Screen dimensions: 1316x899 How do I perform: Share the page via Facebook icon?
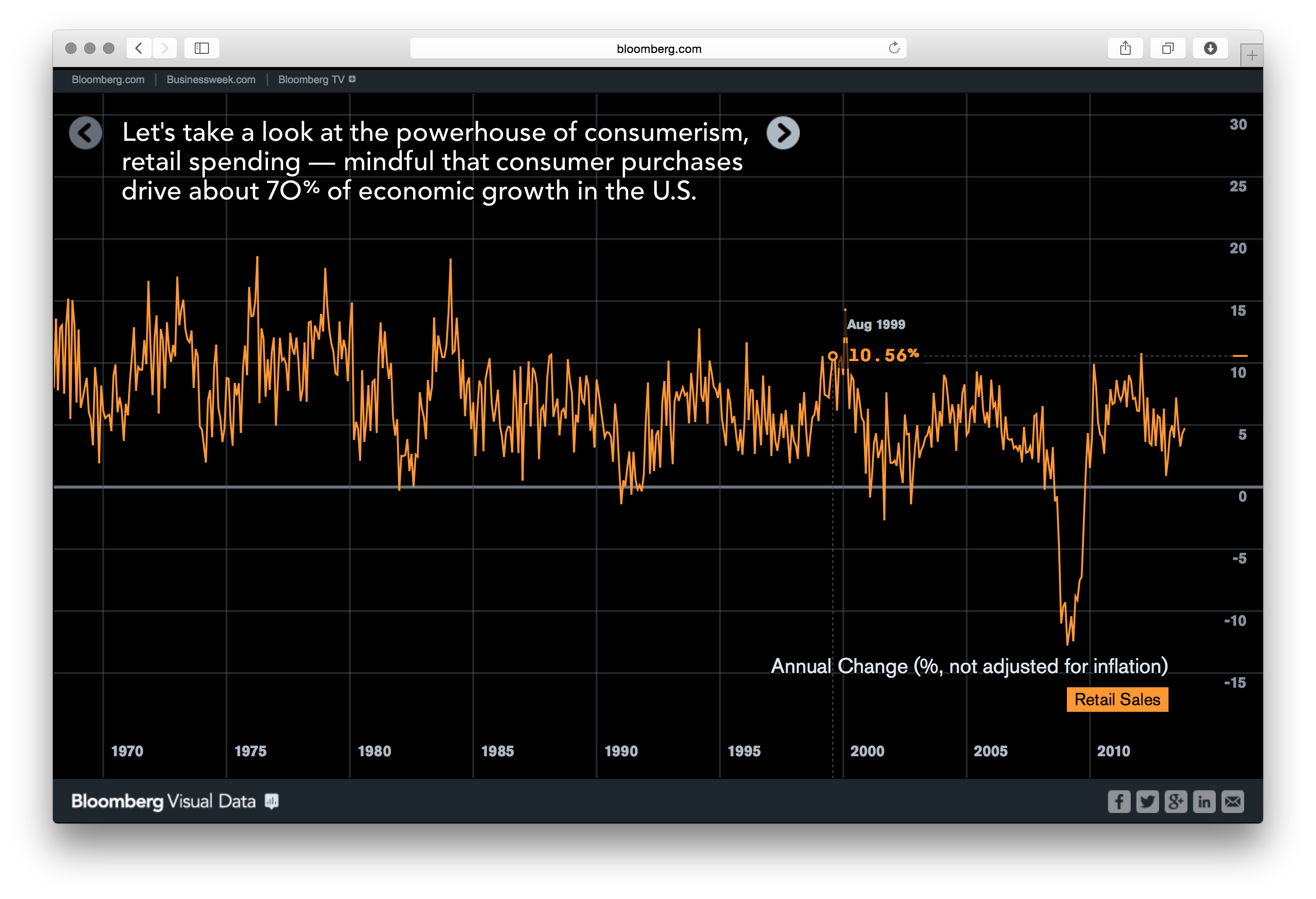(1119, 801)
